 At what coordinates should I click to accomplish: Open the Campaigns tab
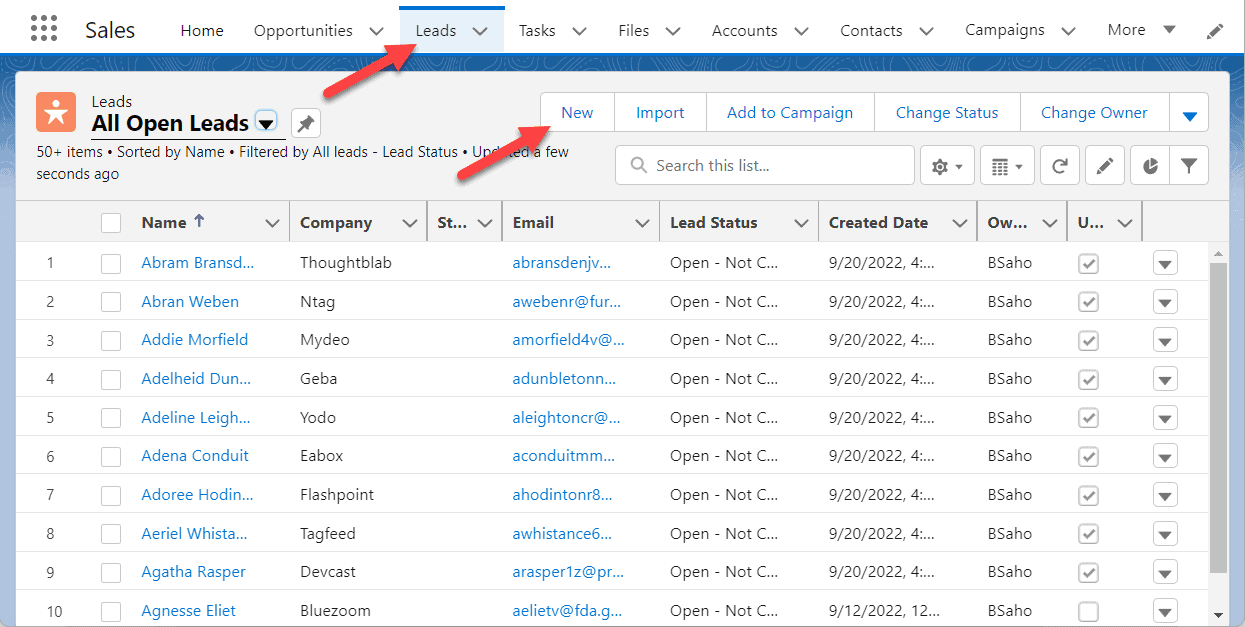1005,30
